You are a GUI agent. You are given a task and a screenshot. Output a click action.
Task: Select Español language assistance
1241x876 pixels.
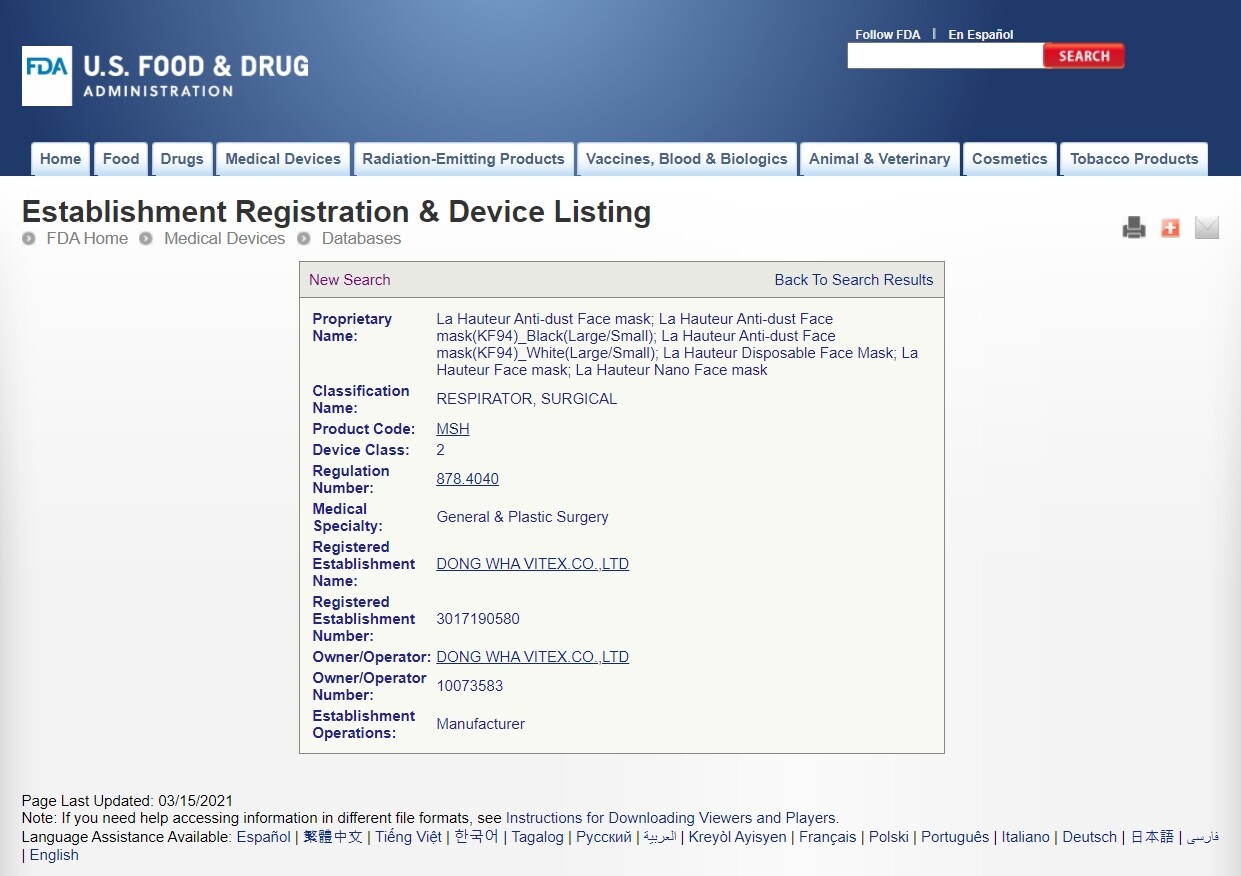tap(263, 837)
